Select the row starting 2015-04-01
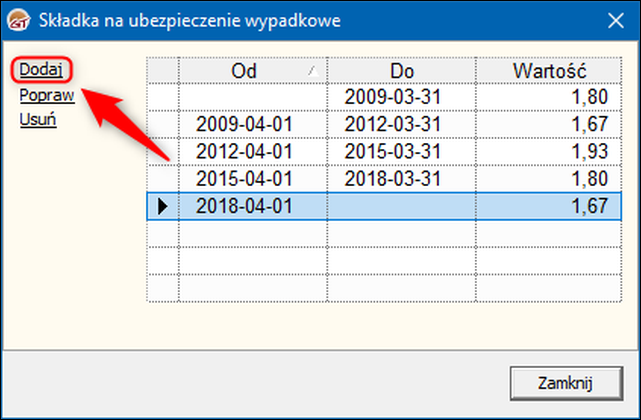641x420 pixels. pyautogui.click(x=244, y=179)
